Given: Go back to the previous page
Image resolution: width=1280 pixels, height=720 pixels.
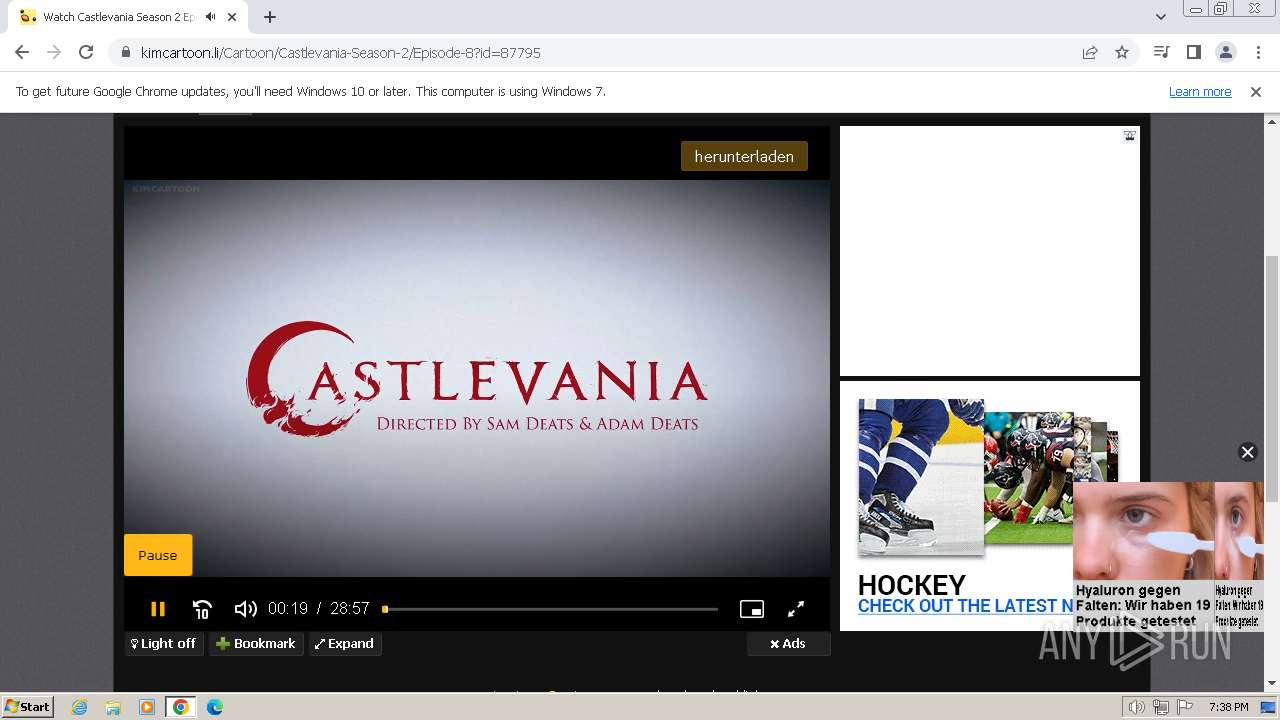Looking at the screenshot, I should click(22, 52).
